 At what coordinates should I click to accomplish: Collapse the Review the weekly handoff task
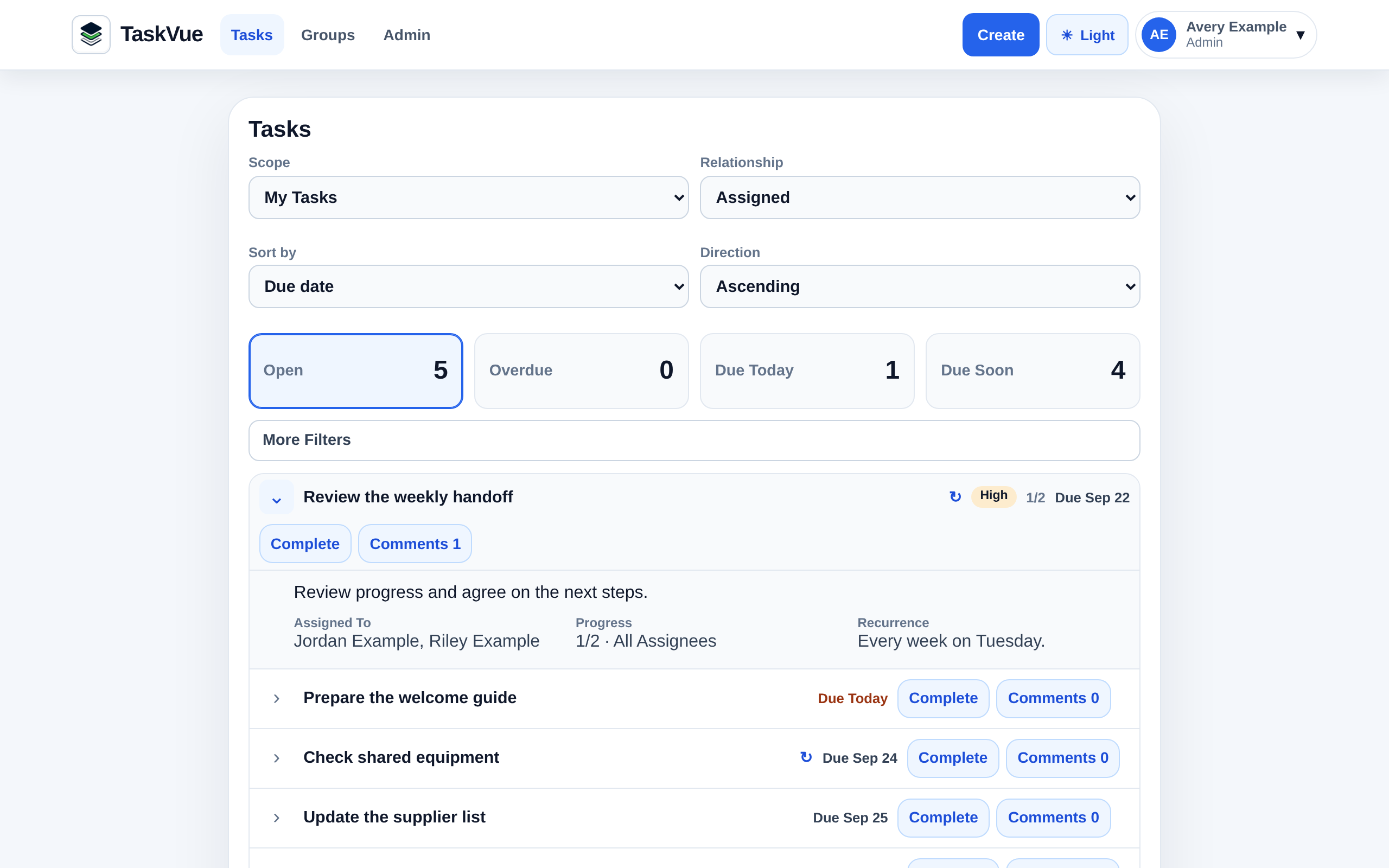coord(277,497)
